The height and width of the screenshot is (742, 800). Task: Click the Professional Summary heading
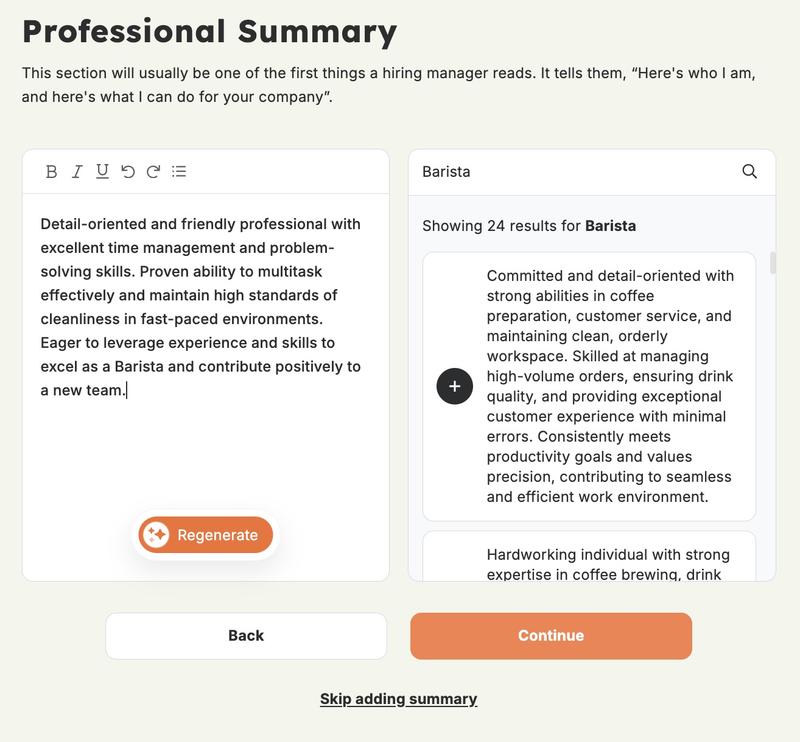(210, 33)
